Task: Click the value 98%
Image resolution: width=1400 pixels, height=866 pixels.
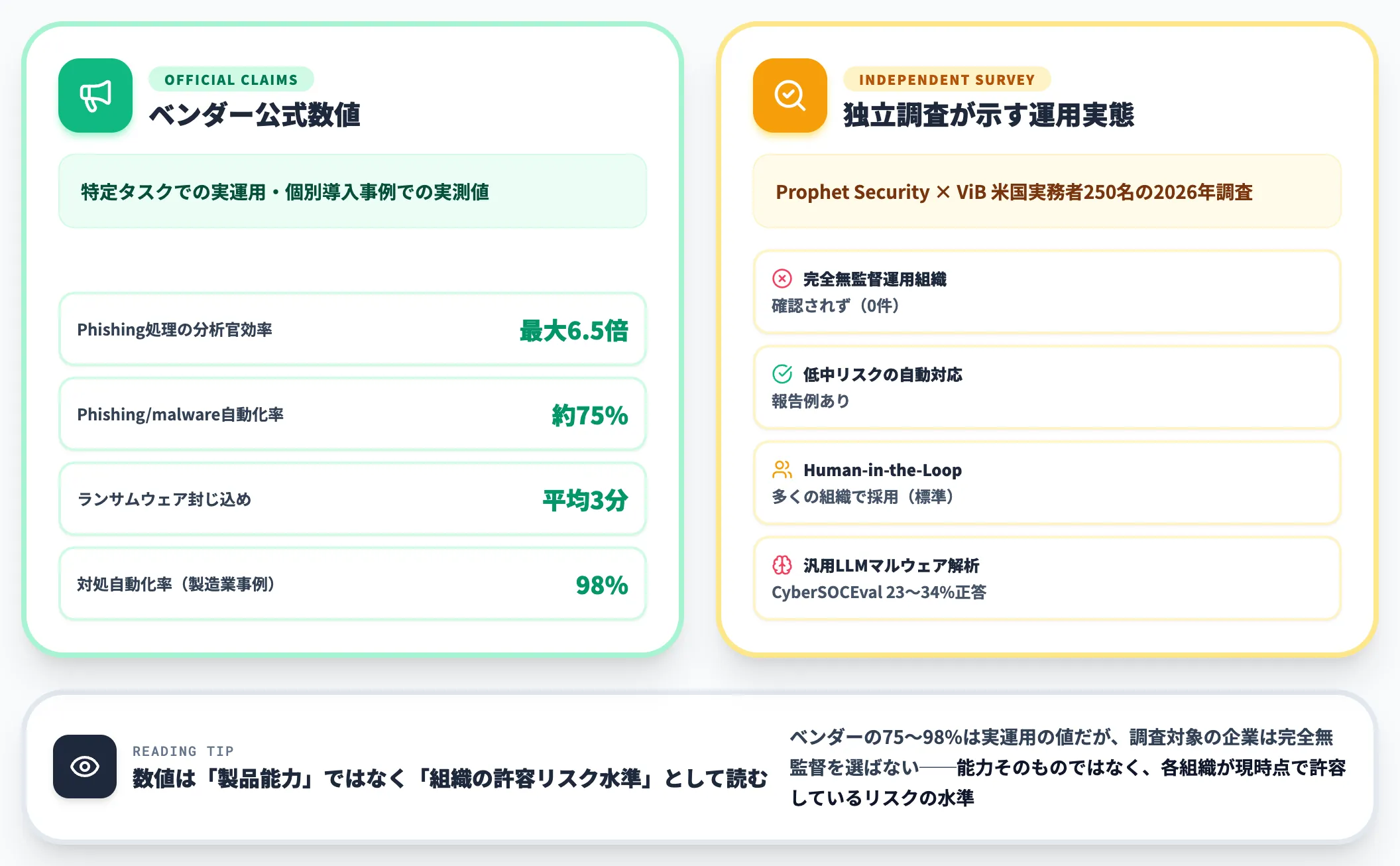Action: (602, 585)
